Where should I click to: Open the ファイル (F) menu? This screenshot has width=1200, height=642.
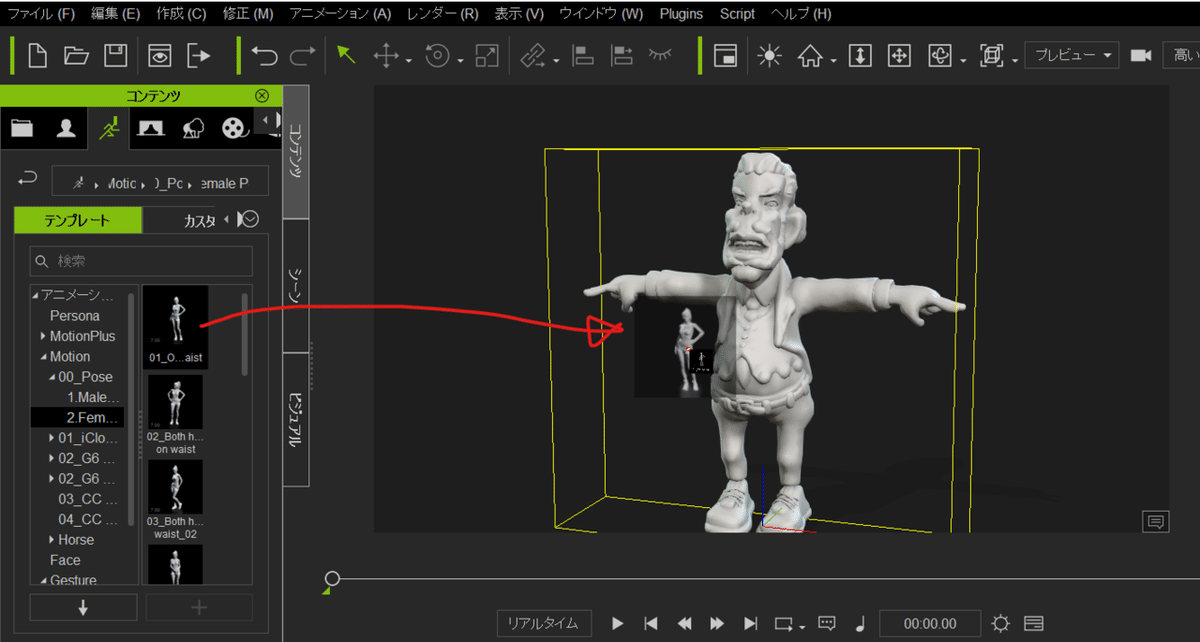tap(41, 14)
